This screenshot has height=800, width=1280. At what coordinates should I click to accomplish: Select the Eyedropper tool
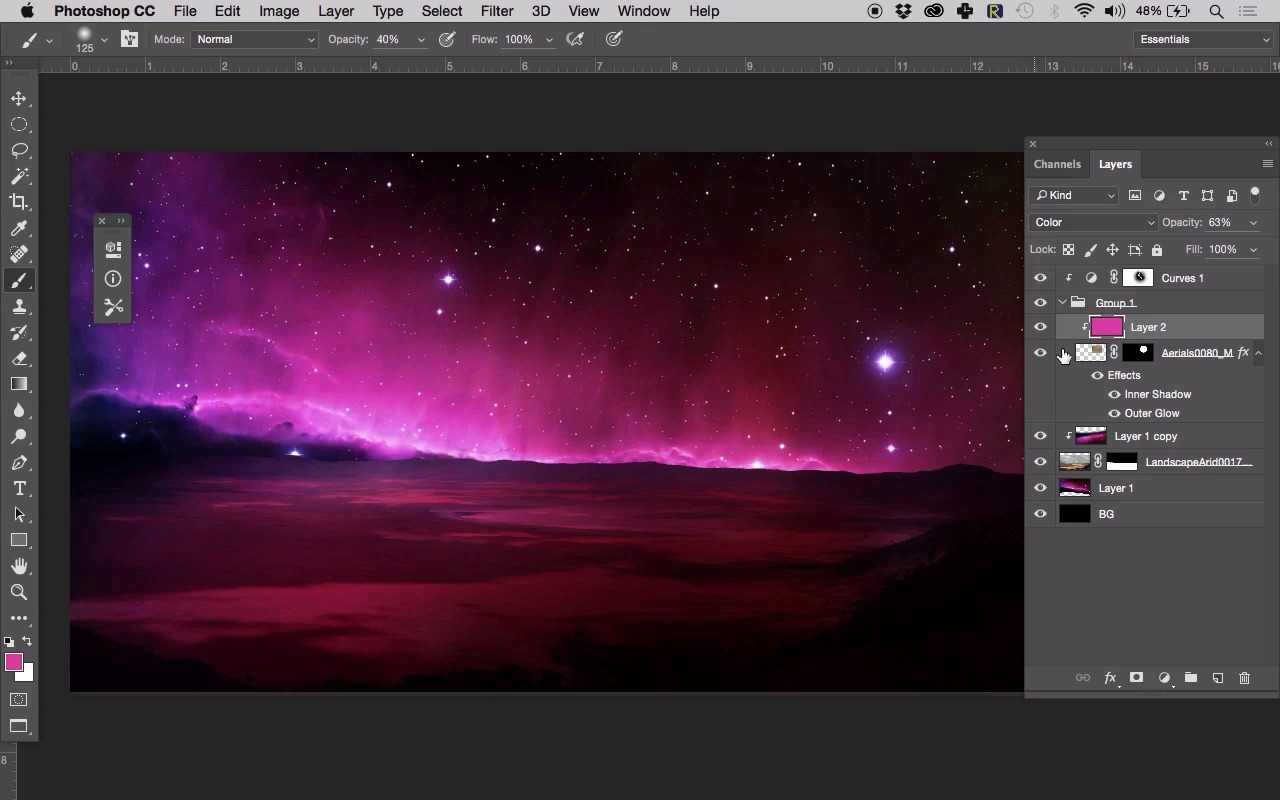pos(19,228)
